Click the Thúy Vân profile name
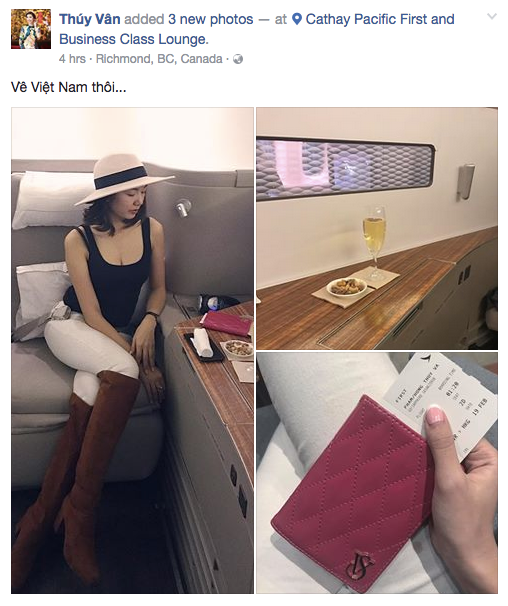This screenshot has height=606, width=508. [90, 19]
